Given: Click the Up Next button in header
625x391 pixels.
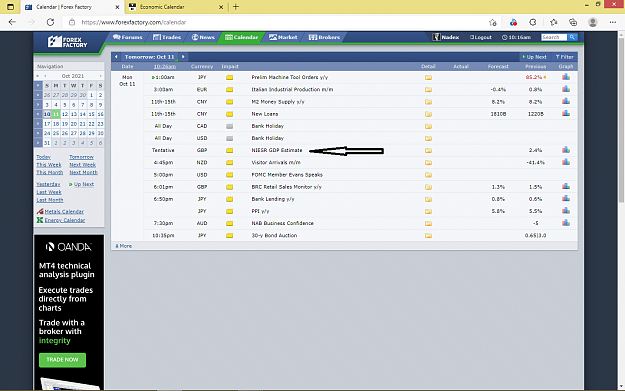Looking at the screenshot, I should (x=535, y=57).
